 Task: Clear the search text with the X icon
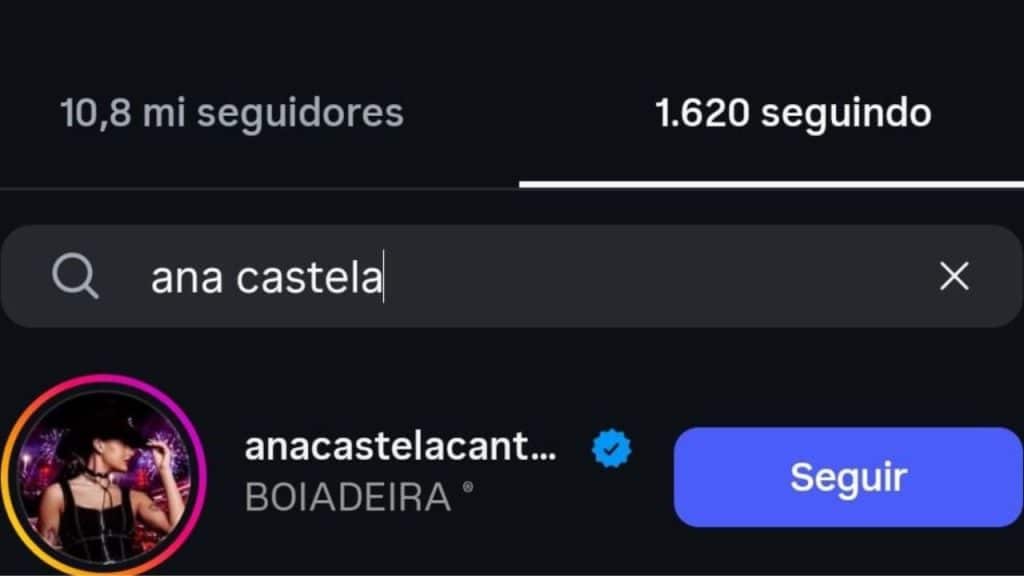[x=954, y=276]
